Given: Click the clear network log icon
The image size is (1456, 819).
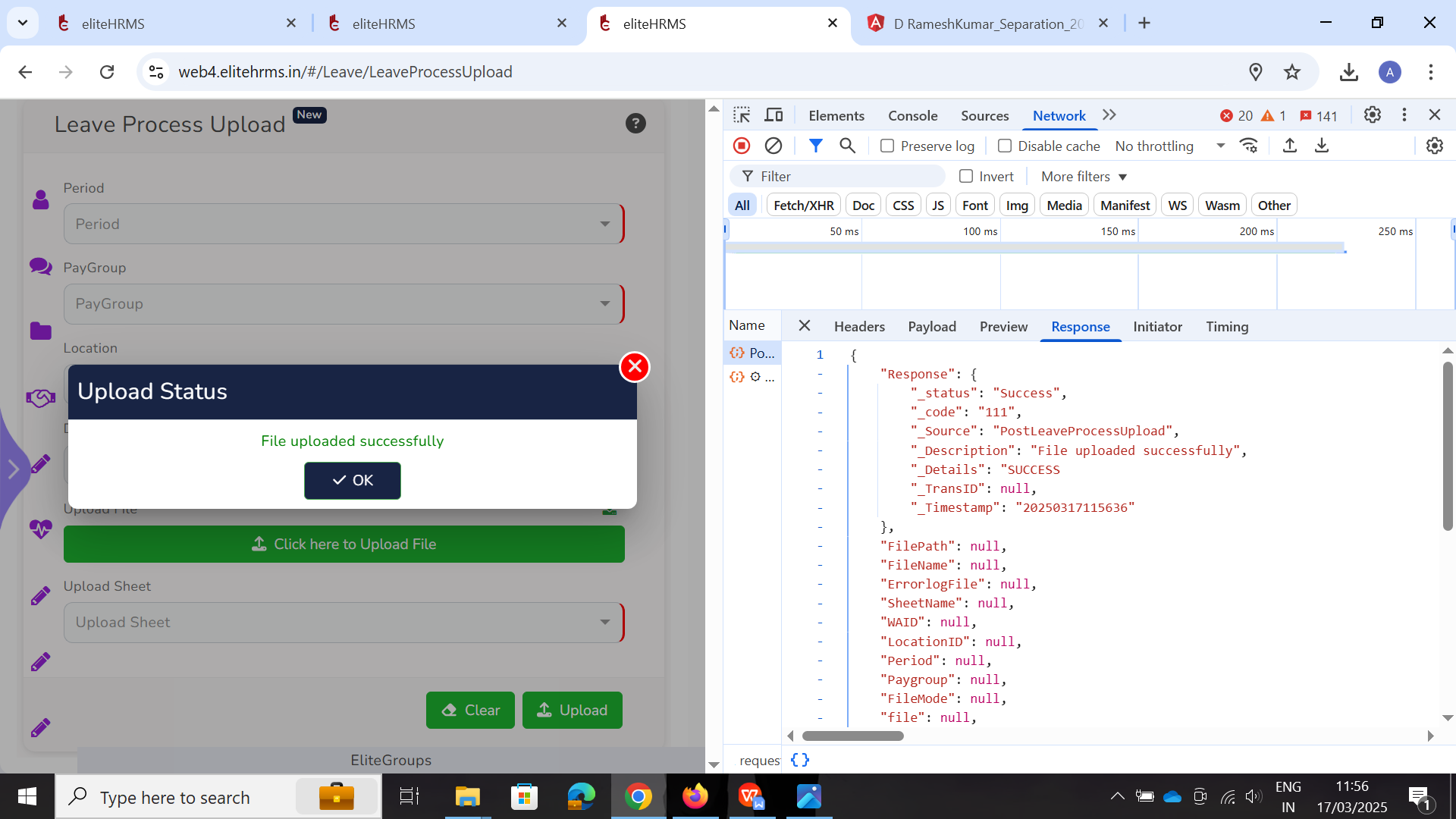Looking at the screenshot, I should point(773,146).
